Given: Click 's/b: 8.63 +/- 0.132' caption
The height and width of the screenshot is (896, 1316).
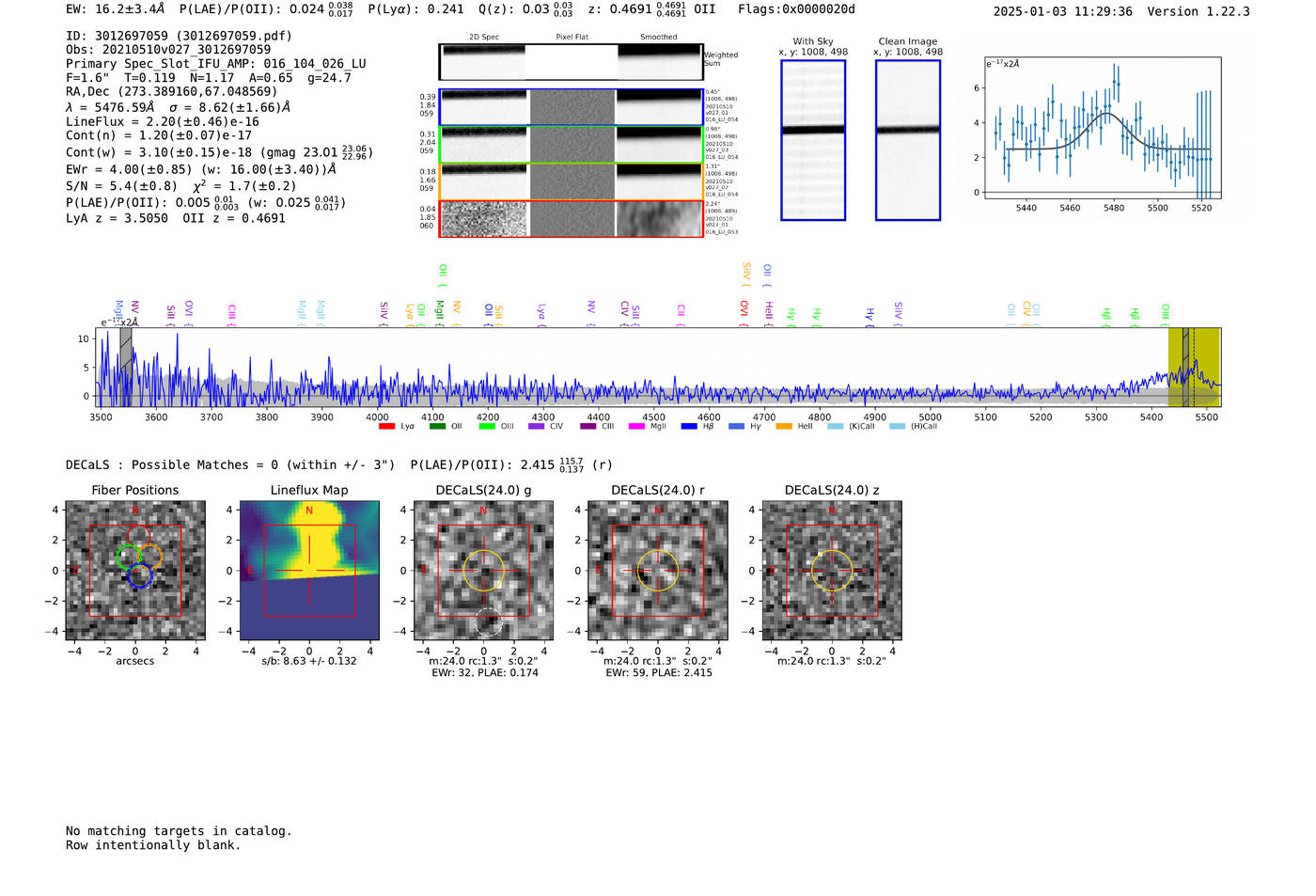Looking at the screenshot, I should point(309,661).
